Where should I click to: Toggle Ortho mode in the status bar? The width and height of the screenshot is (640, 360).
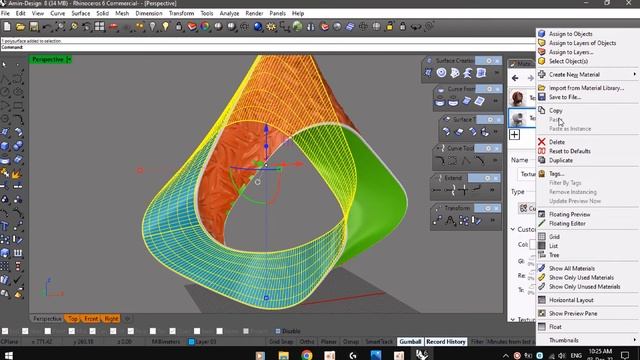pyautogui.click(x=307, y=342)
